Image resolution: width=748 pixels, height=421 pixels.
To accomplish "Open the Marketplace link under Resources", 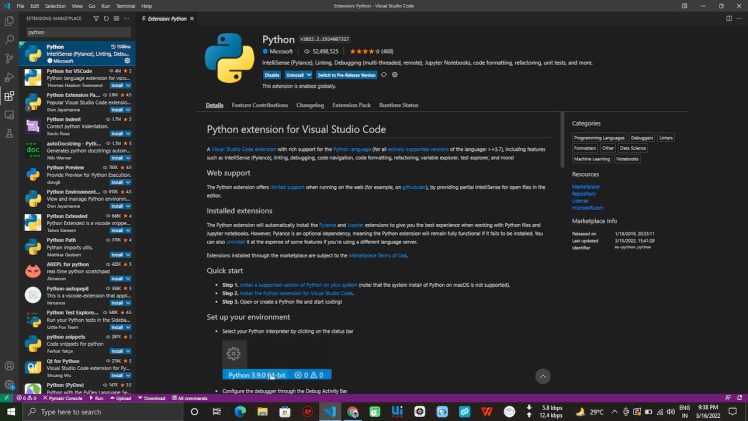I will [586, 186].
